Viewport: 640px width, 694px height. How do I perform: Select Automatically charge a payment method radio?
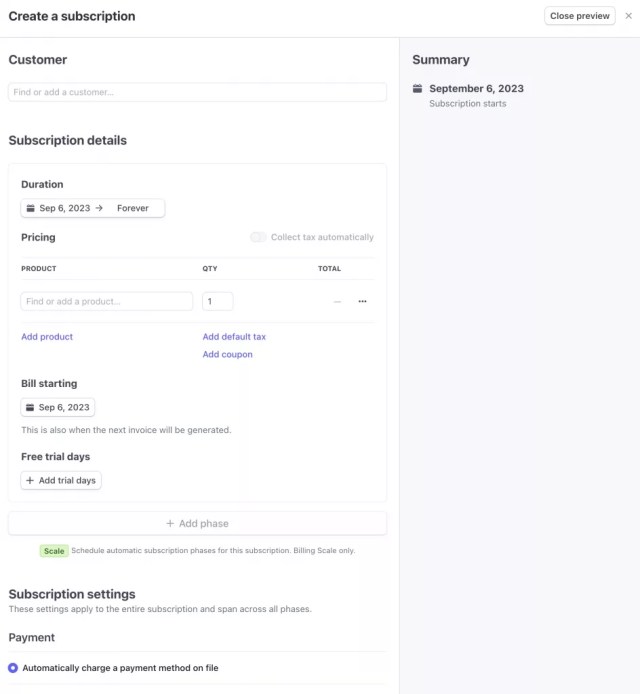pyautogui.click(x=13, y=668)
